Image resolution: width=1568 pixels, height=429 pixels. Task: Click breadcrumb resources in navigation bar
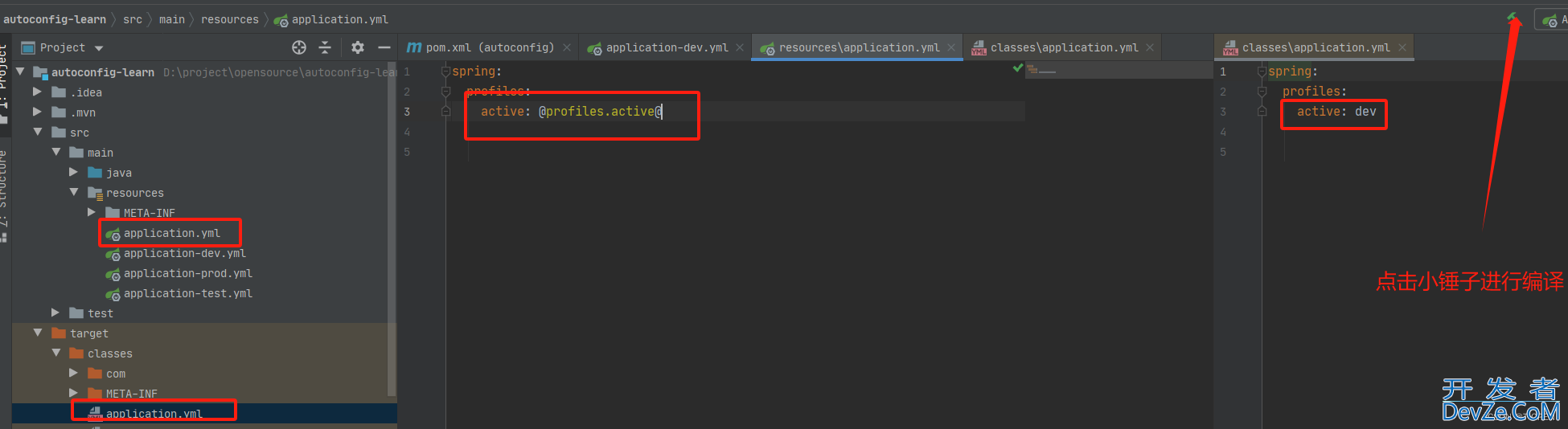pyautogui.click(x=230, y=19)
